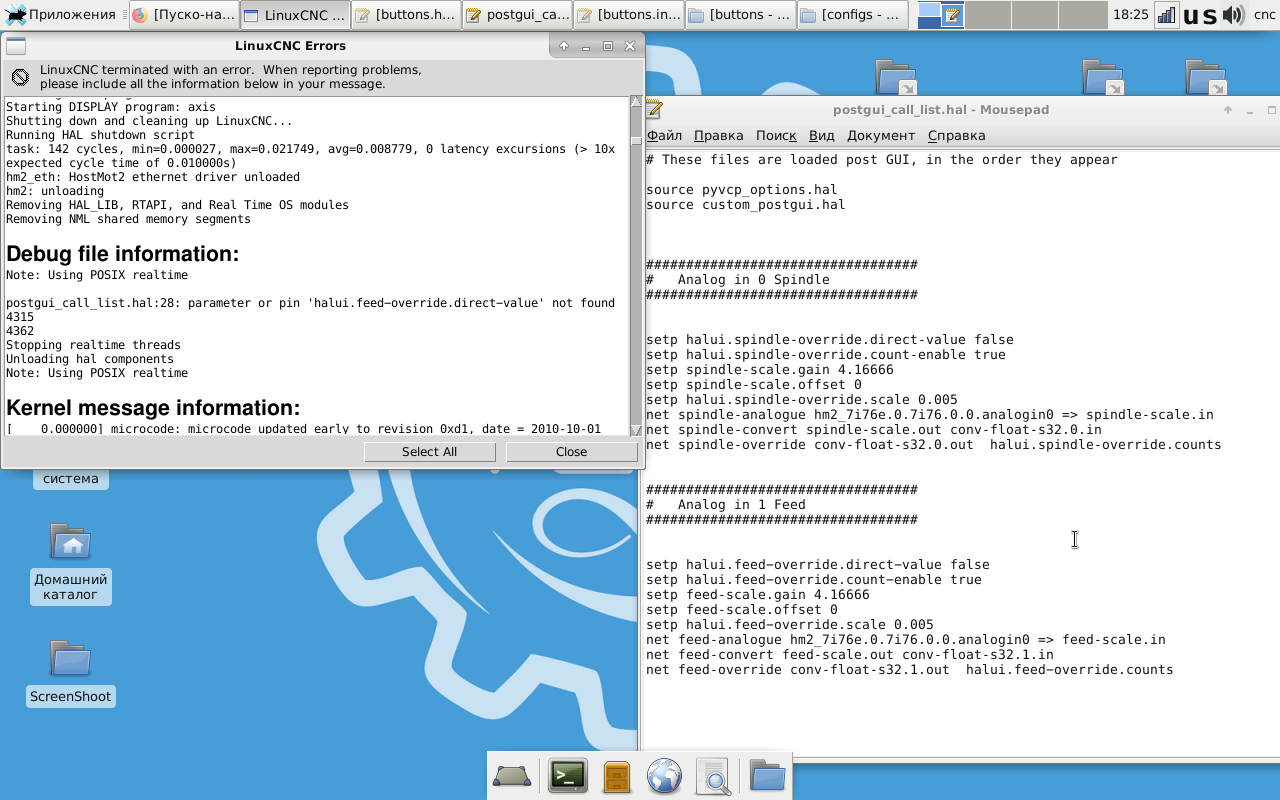Viewport: 1280px width, 800px height.
Task: Roll up the LinuxCNC Errors window with arrow button
Action: pos(564,46)
